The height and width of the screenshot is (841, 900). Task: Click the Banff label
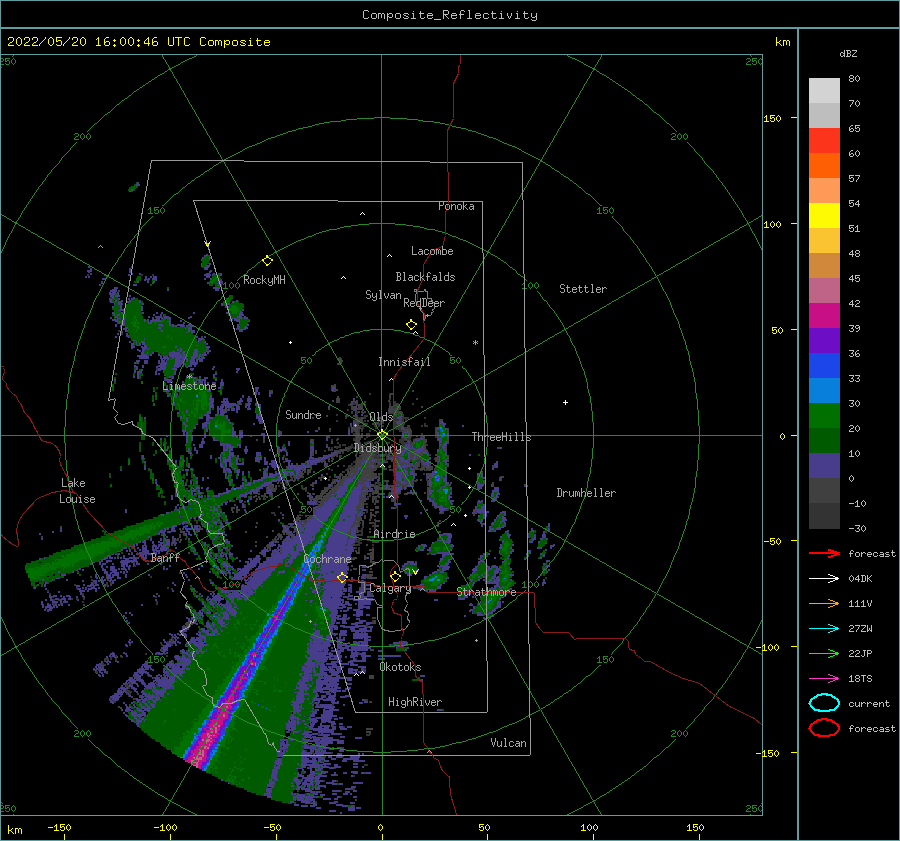(x=165, y=557)
